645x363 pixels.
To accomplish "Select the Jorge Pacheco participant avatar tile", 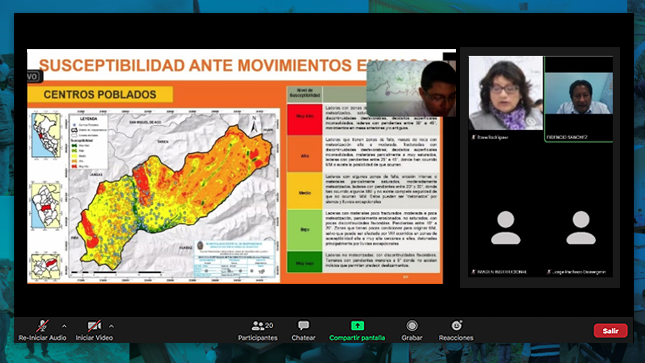I will (x=580, y=230).
